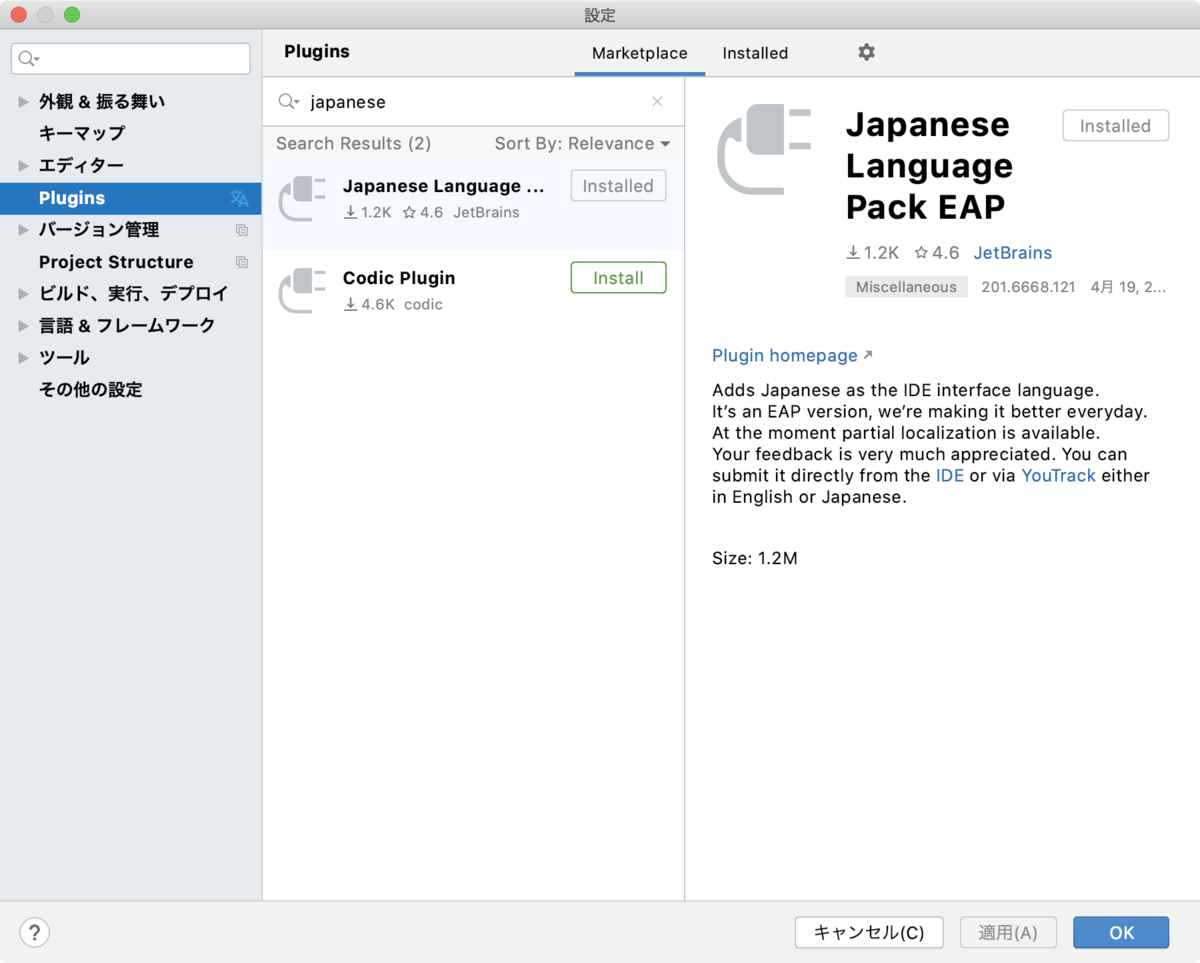
Task: Click the large plugin logo in the details pane
Action: (x=765, y=150)
